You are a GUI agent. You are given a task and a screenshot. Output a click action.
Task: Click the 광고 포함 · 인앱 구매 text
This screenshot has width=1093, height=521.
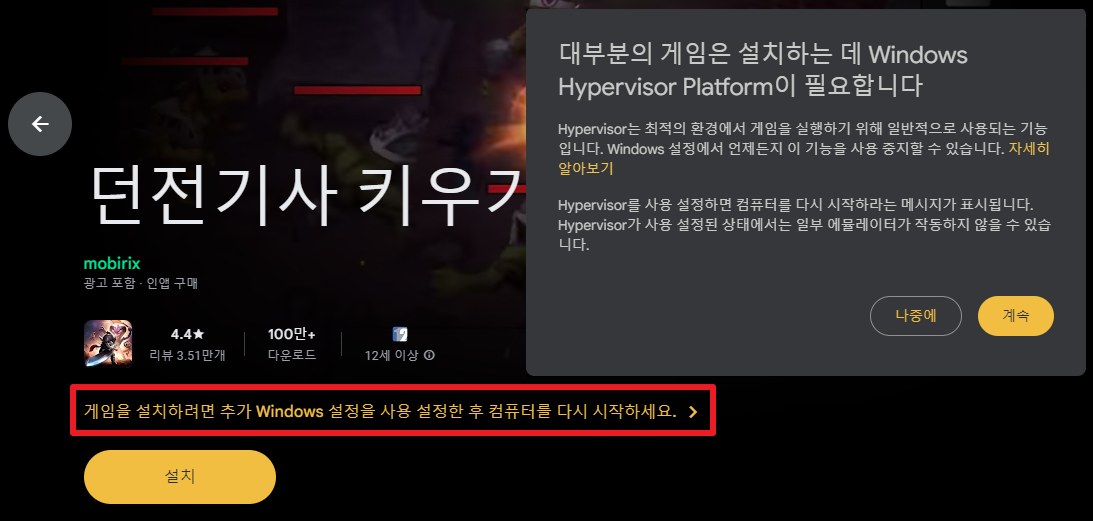[141, 283]
